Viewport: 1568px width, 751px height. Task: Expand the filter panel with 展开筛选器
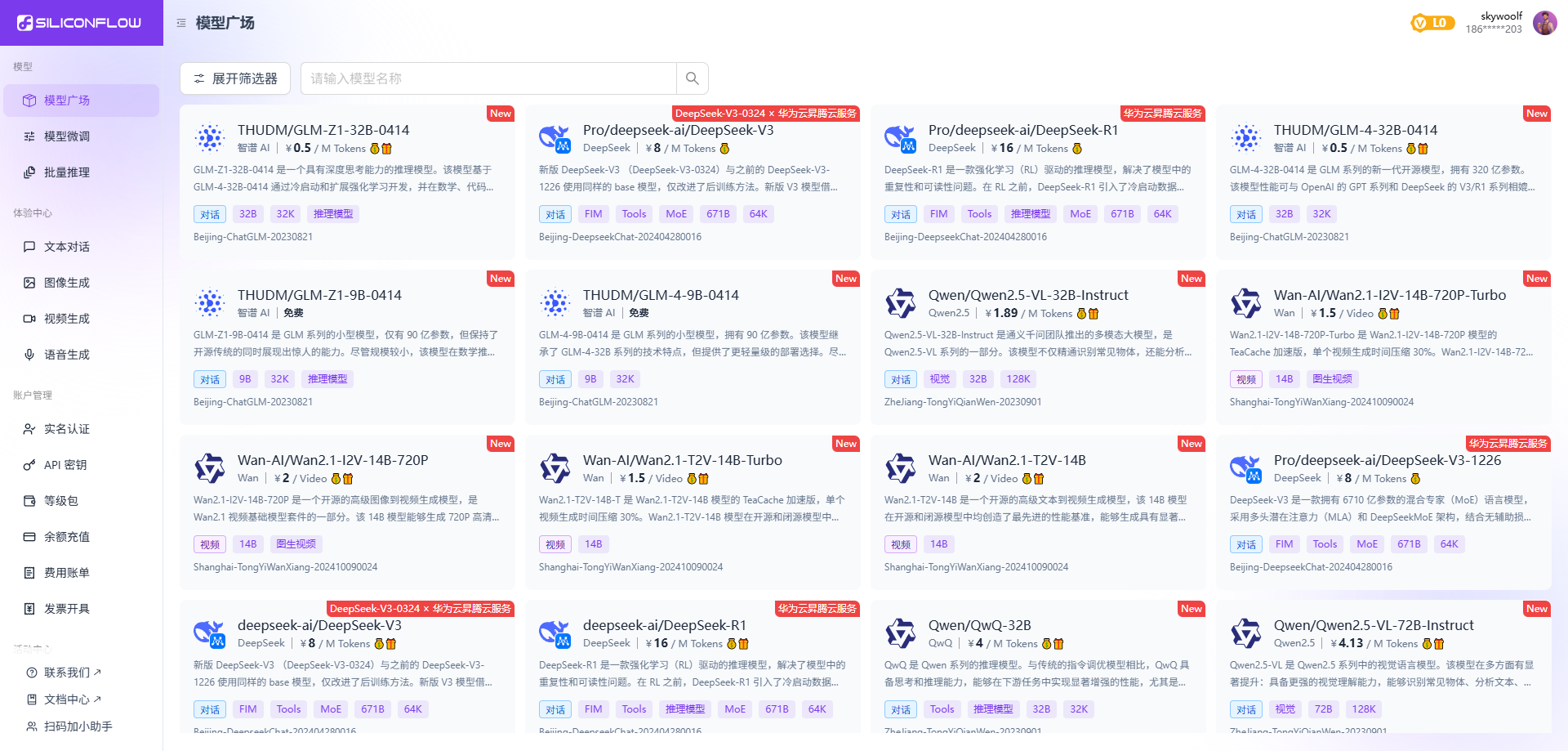(x=235, y=78)
